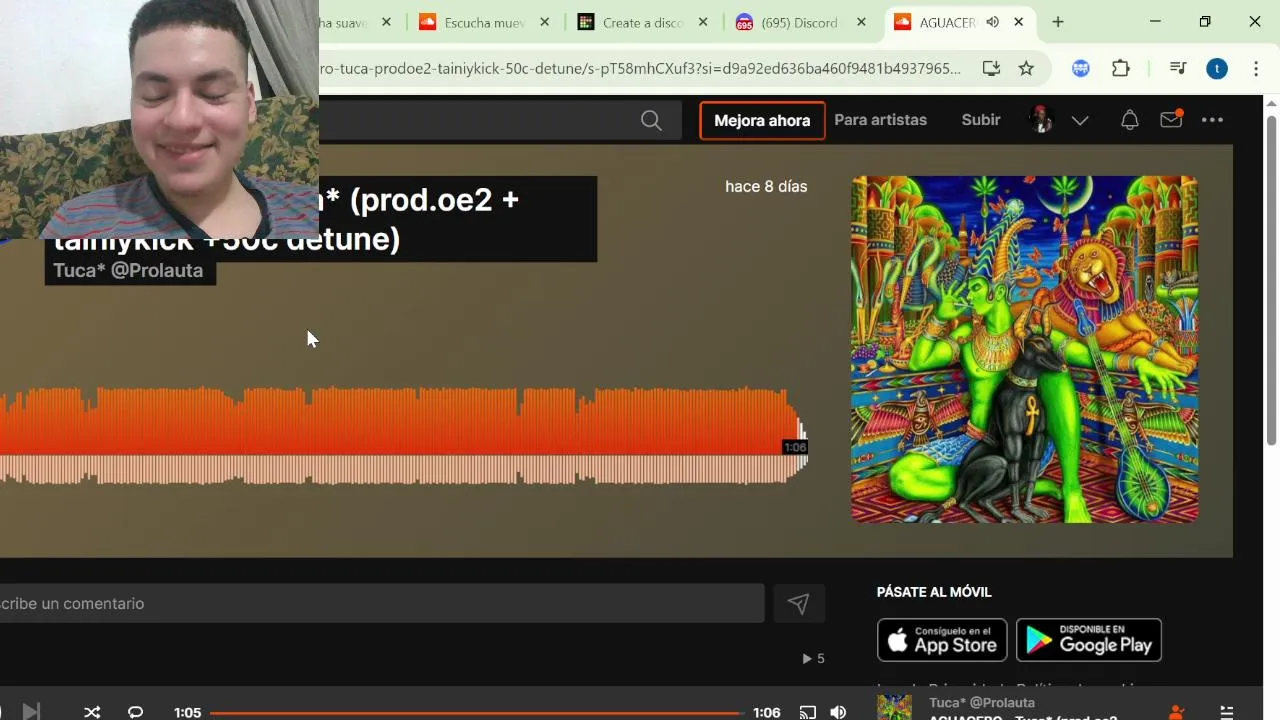Viewport: 1280px width, 720px height.
Task: Close the 'Create a disco' tab
Action: tap(703, 22)
